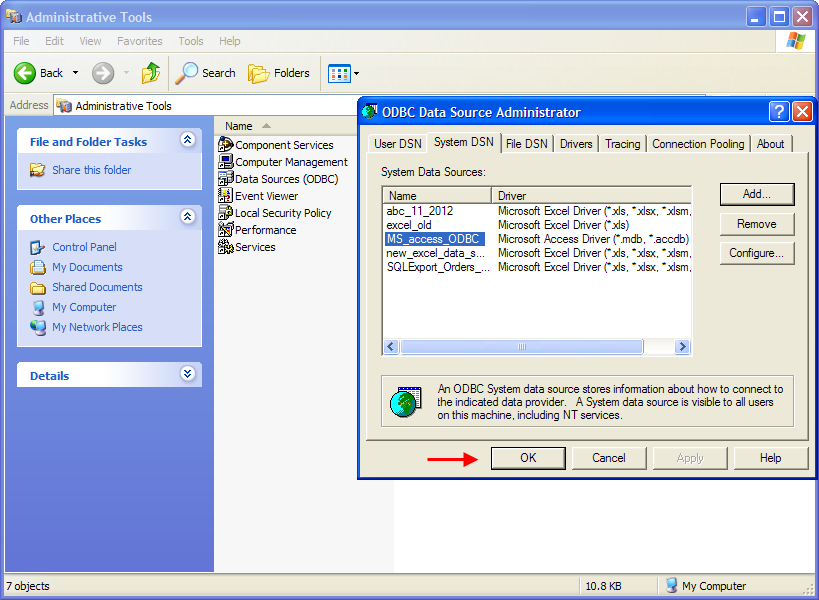Click the Control Panel icon
The width and height of the screenshot is (819, 600).
(x=38, y=247)
